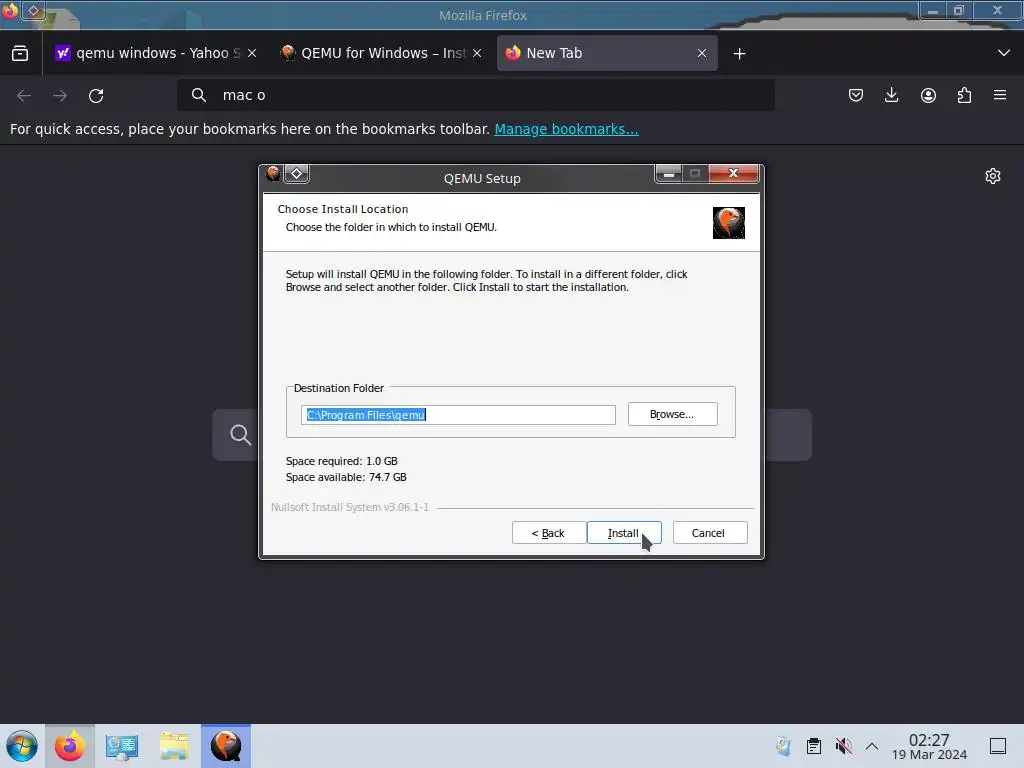Close the qemu windows Yahoo tab
The width and height of the screenshot is (1024, 768).
[252, 53]
